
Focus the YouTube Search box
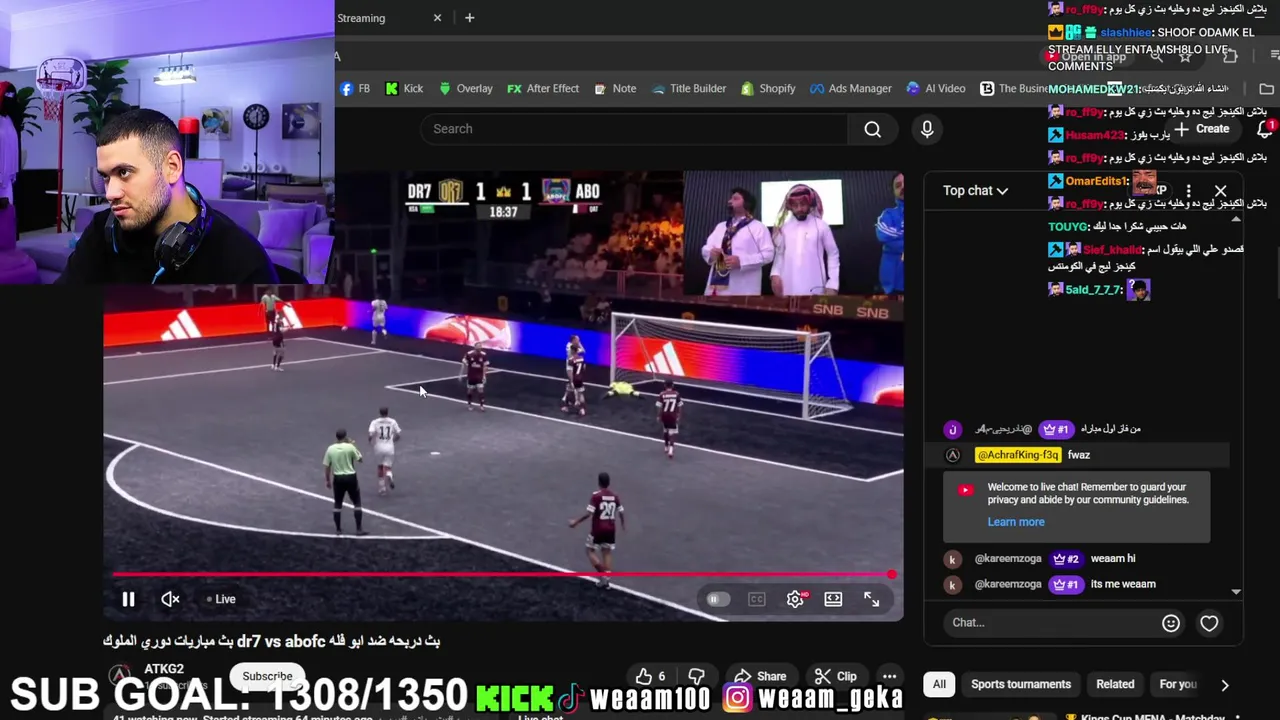coord(635,129)
